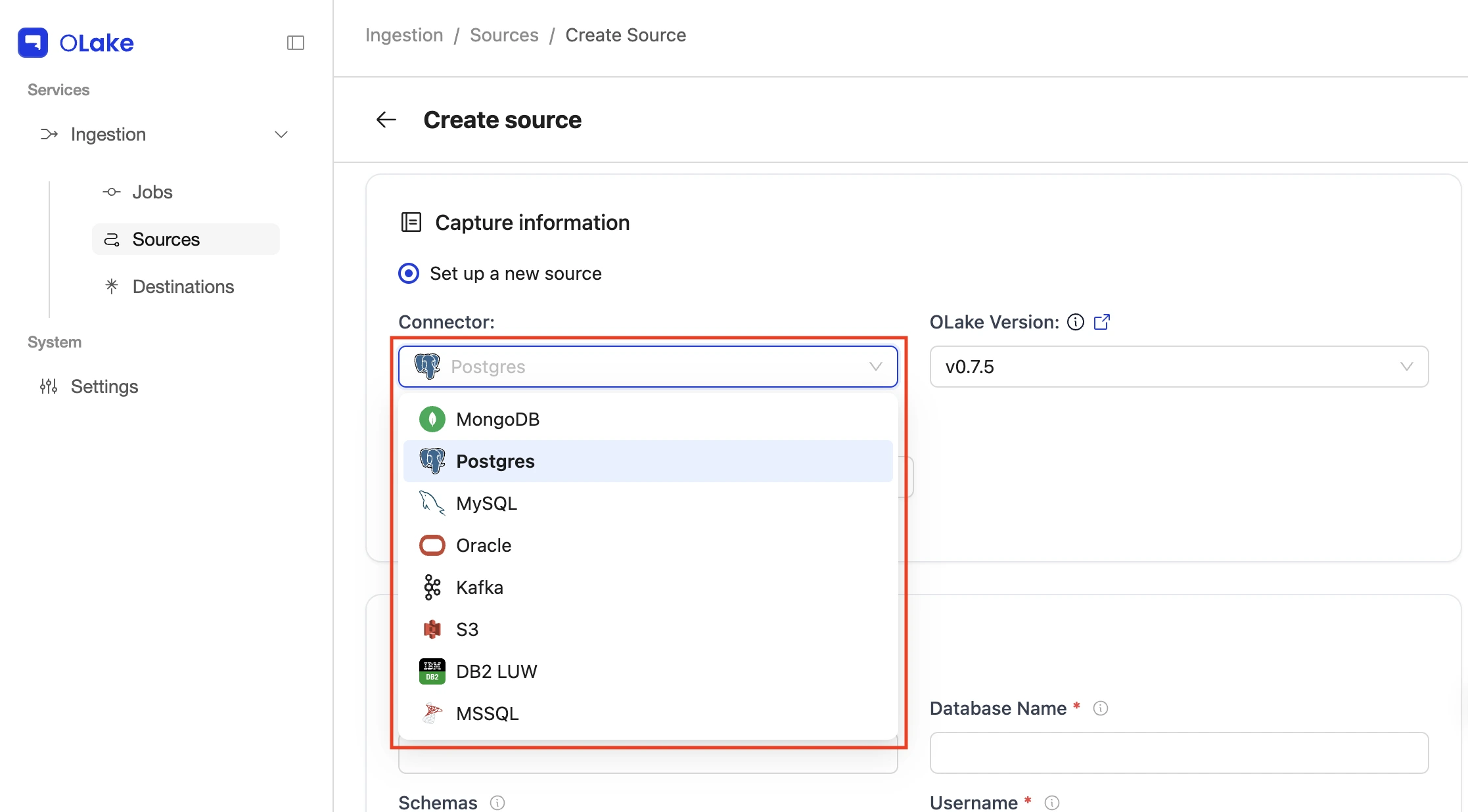This screenshot has height=812, width=1468.
Task: Go back using the left arrow
Action: coord(386,120)
